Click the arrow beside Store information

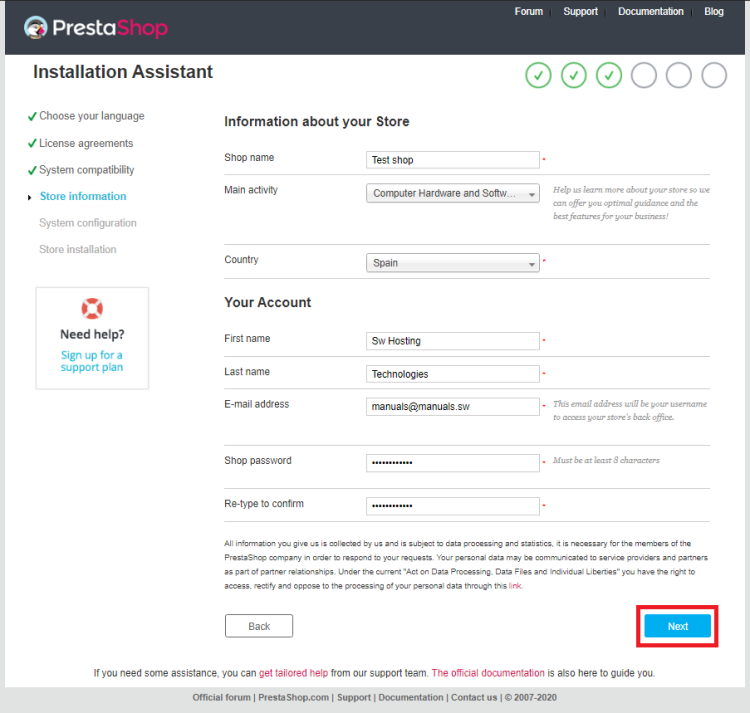[x=30, y=197]
